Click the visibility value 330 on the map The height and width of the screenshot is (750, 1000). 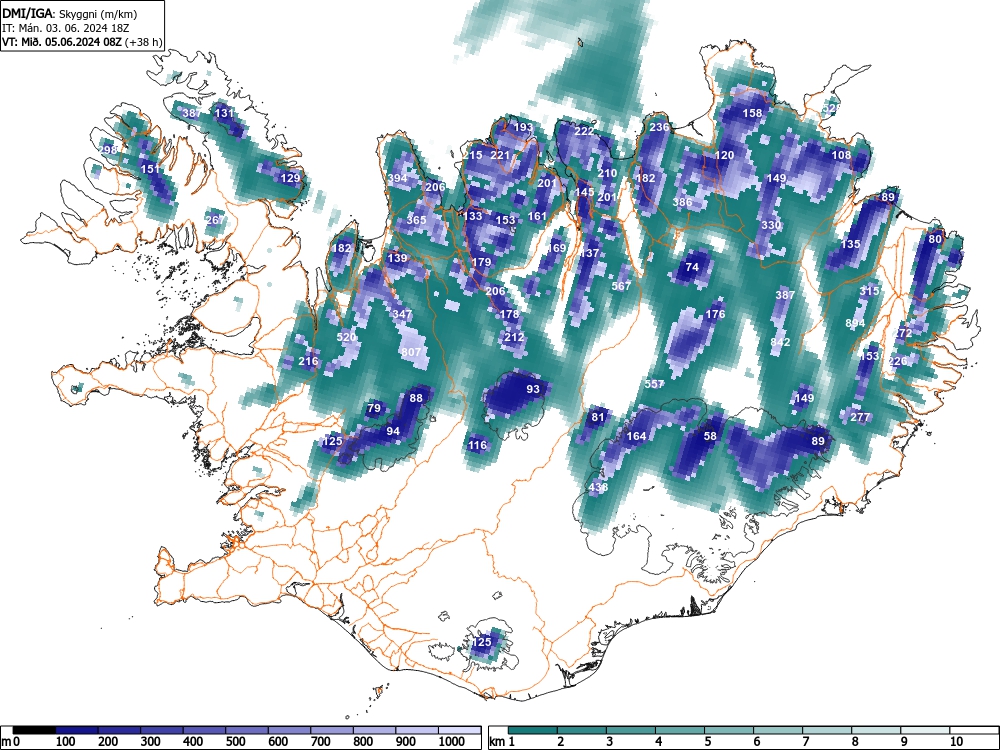point(771,225)
